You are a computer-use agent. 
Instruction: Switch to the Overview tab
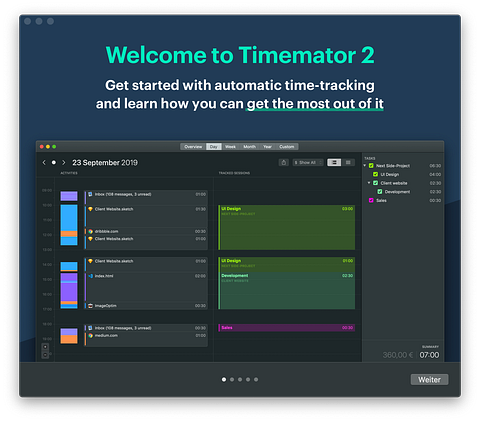coord(193,147)
